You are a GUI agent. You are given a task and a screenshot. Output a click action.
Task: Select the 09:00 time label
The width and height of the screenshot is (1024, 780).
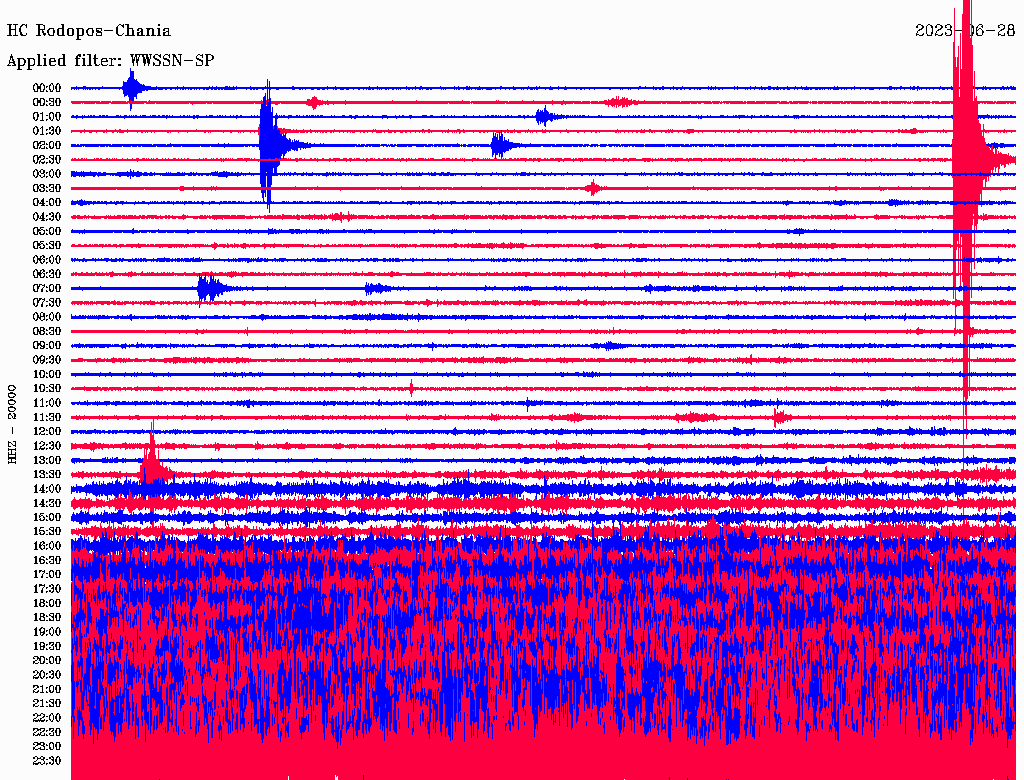pos(47,346)
